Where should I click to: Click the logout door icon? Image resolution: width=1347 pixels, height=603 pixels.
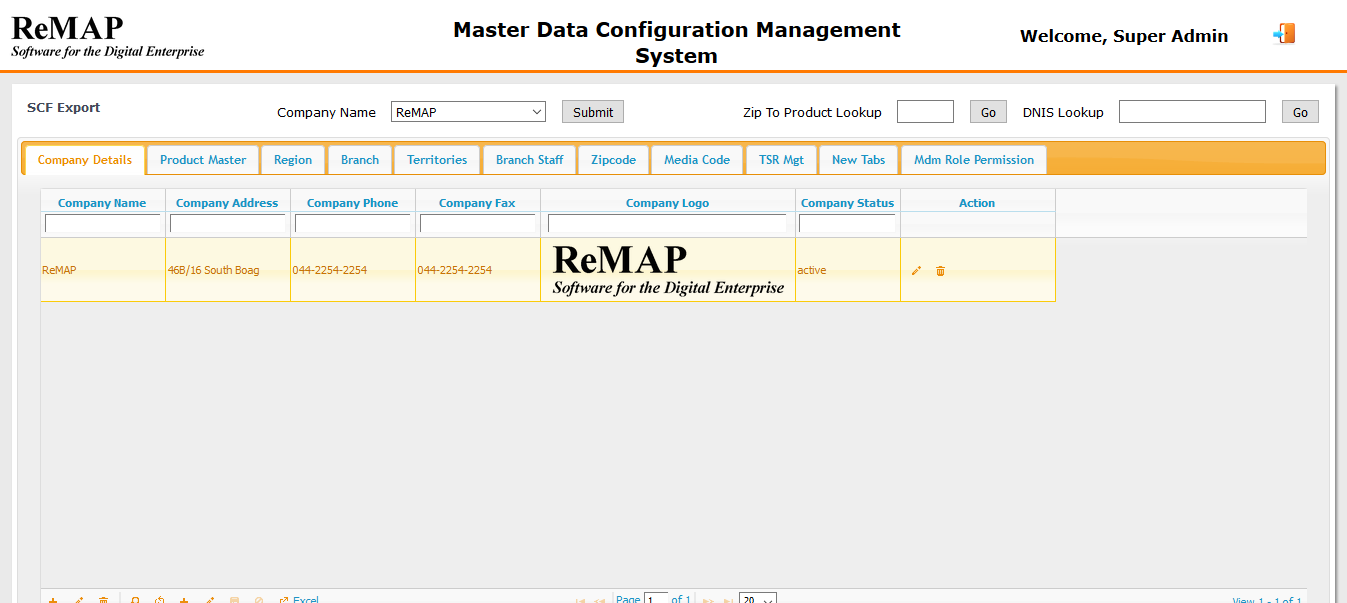tap(1284, 34)
